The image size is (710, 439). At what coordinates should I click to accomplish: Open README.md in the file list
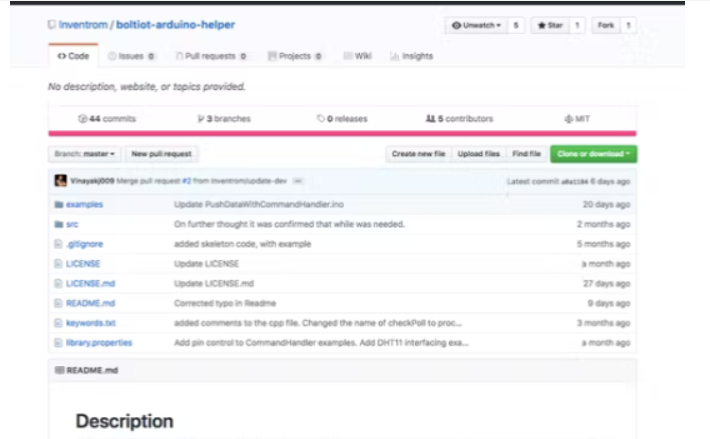tap(91, 303)
